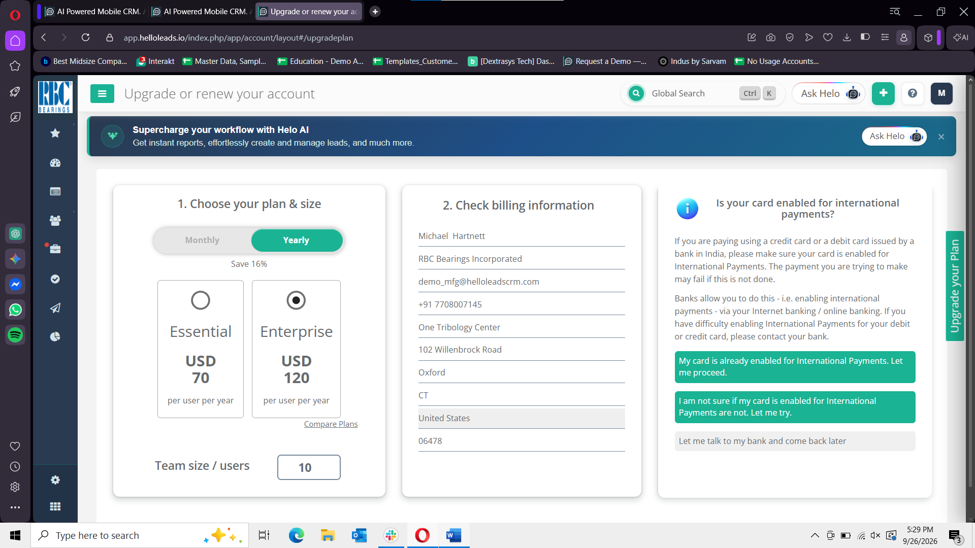Open Opera downloads icon
Viewport: 975px width, 548px height.
click(x=846, y=37)
